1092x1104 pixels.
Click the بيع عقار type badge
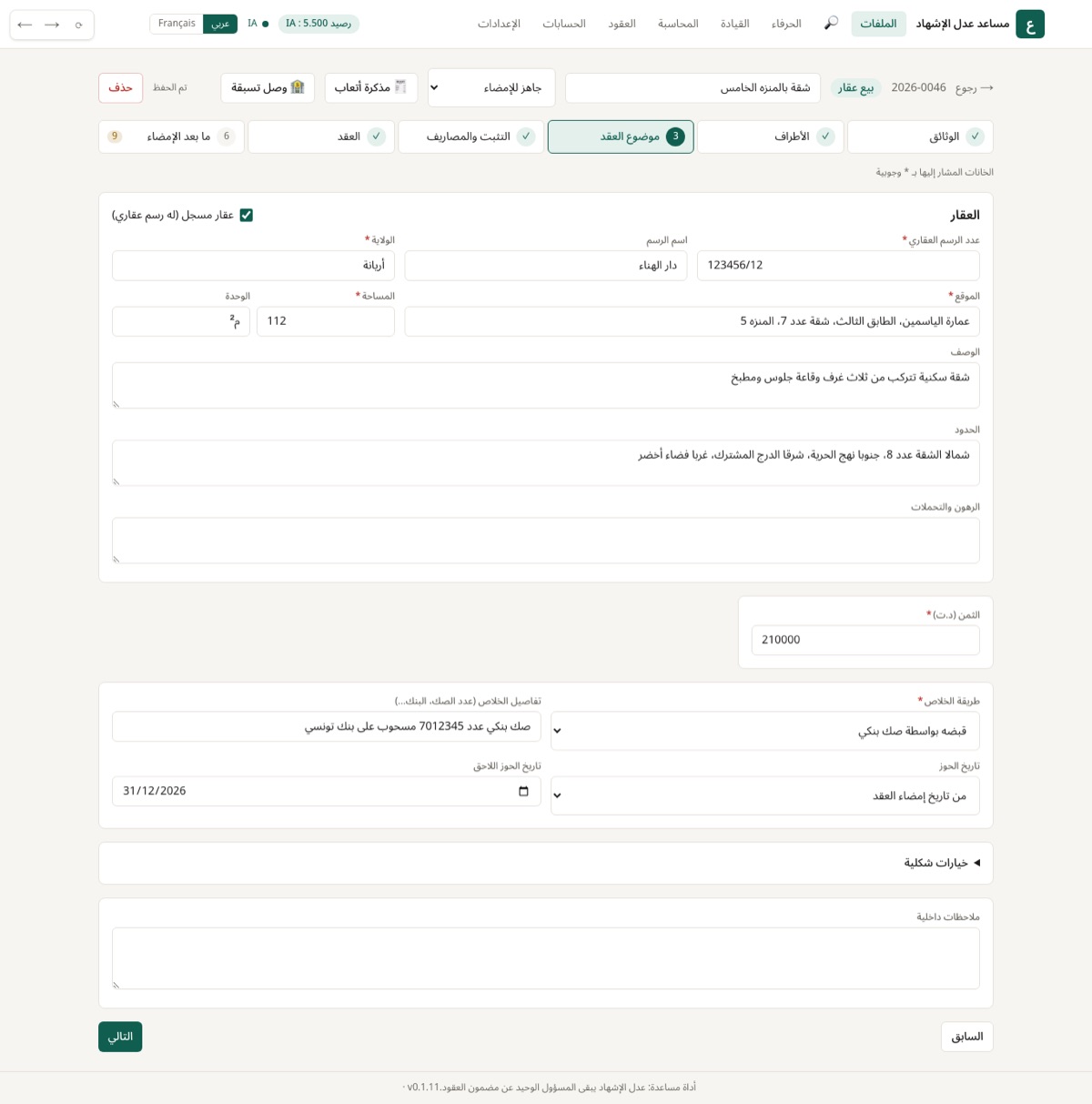point(856,88)
